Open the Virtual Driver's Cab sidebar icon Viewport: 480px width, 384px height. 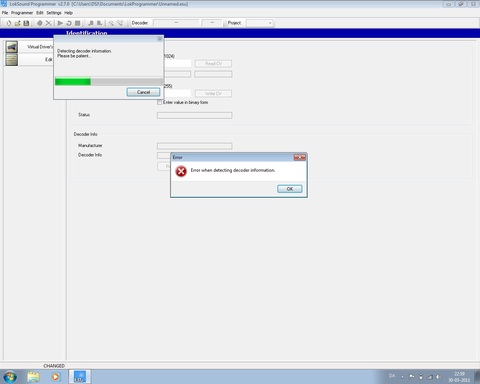(12, 47)
